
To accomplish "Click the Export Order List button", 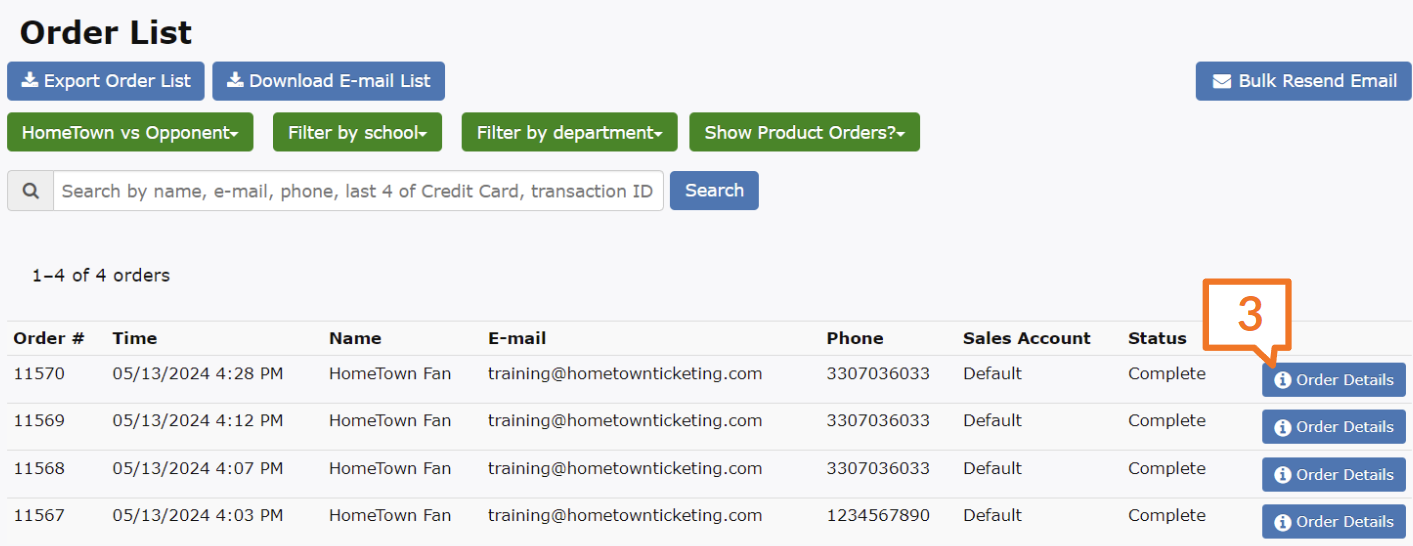I will (x=106, y=82).
